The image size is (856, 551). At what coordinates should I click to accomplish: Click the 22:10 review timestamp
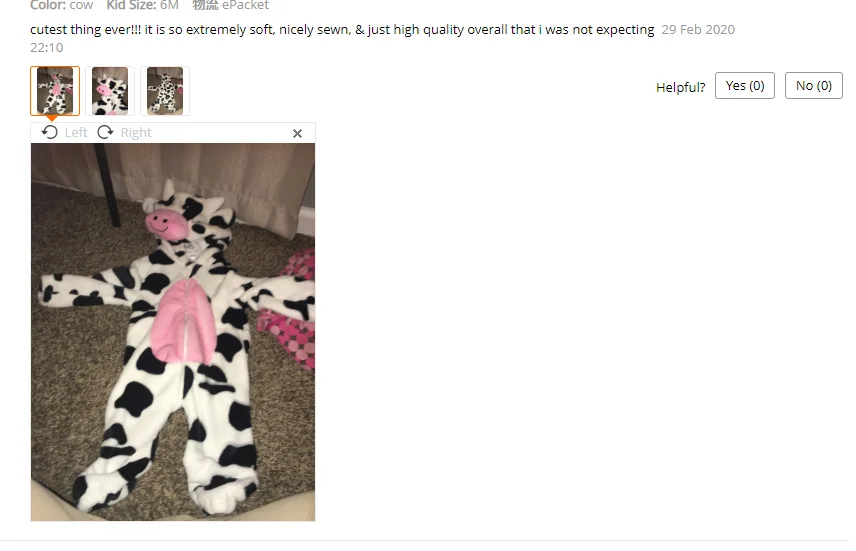click(x=46, y=48)
